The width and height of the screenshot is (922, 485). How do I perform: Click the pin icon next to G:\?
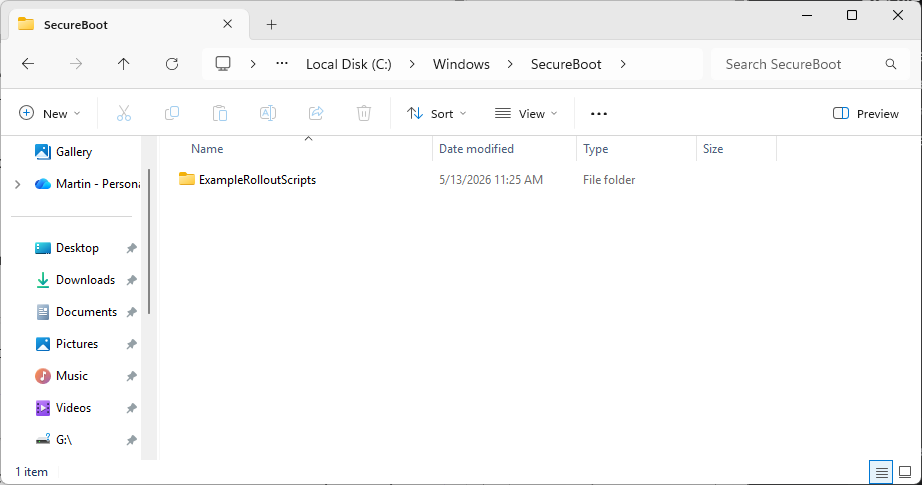pyautogui.click(x=132, y=440)
